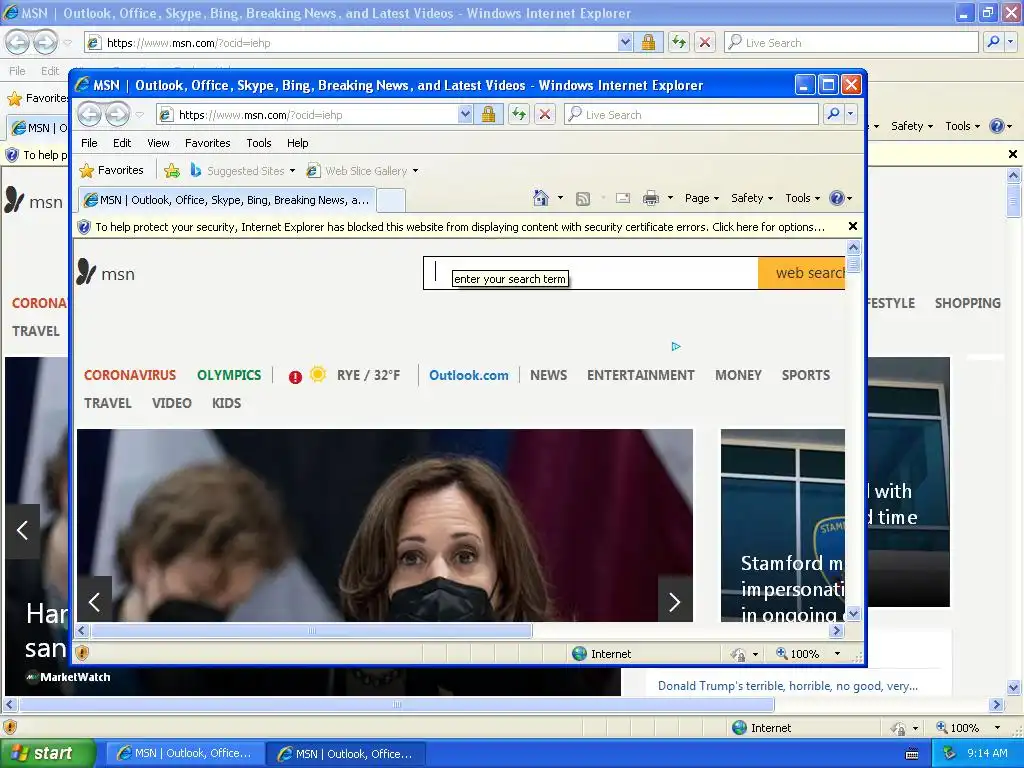Viewport: 1024px width, 768px height.
Task: Click the previous-slide arrow in background window
Action: coord(23,530)
